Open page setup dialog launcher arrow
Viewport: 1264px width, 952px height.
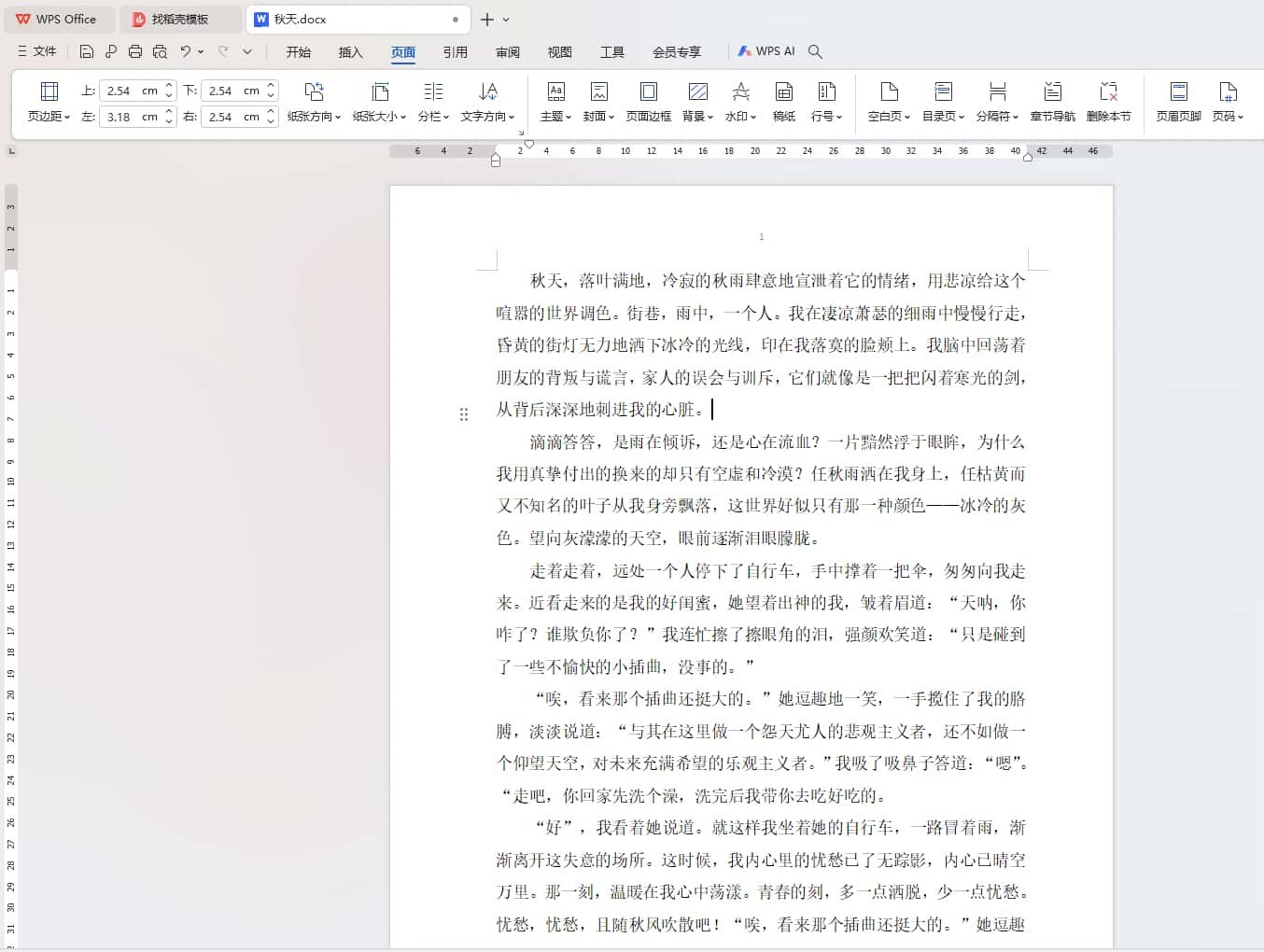point(521,133)
